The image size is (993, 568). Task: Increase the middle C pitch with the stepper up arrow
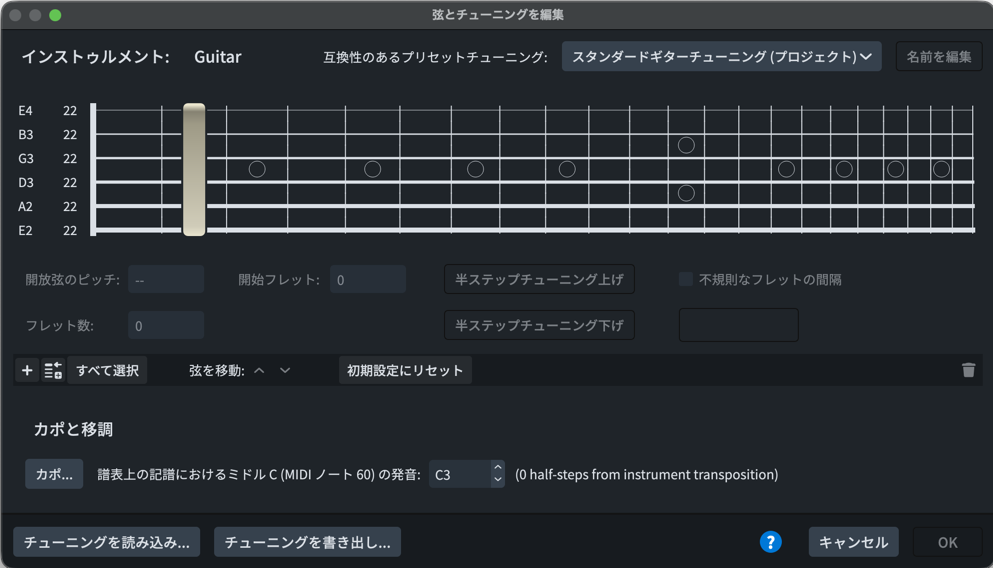click(497, 468)
